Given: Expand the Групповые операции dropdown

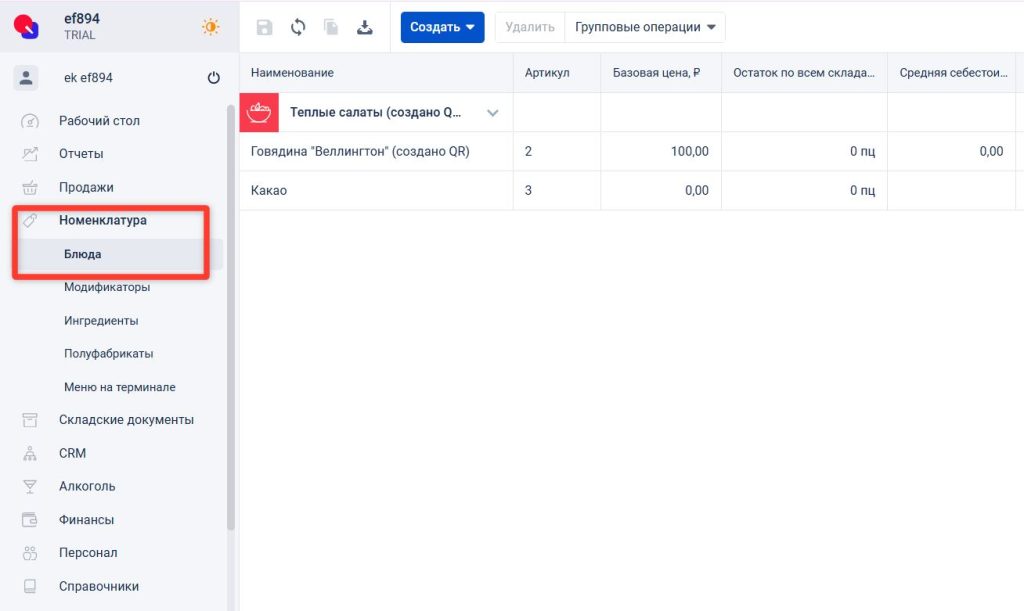Looking at the screenshot, I should [x=645, y=27].
